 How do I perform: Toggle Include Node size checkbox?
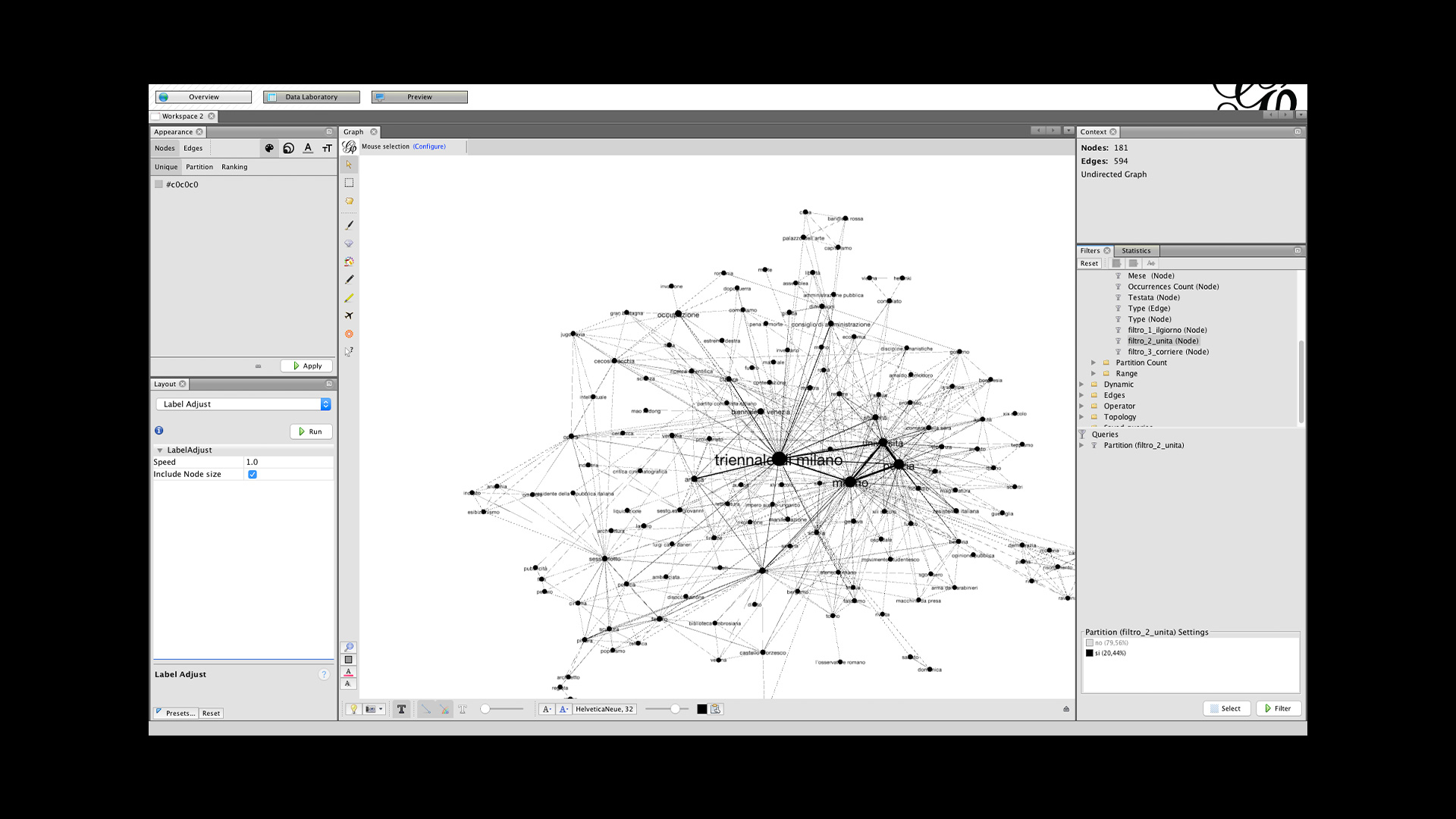click(253, 475)
